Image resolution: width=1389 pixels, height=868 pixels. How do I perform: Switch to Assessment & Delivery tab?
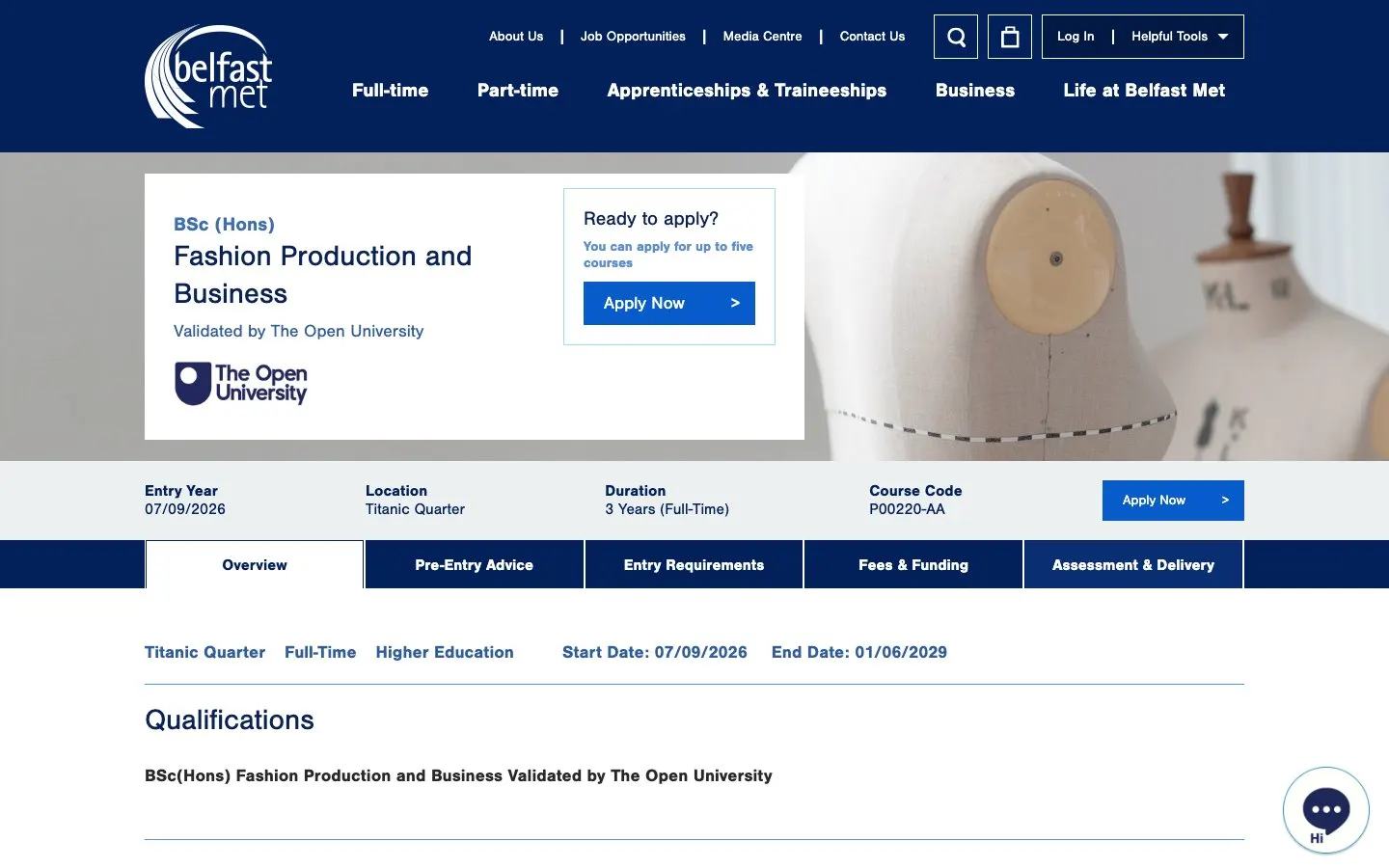click(x=1133, y=565)
